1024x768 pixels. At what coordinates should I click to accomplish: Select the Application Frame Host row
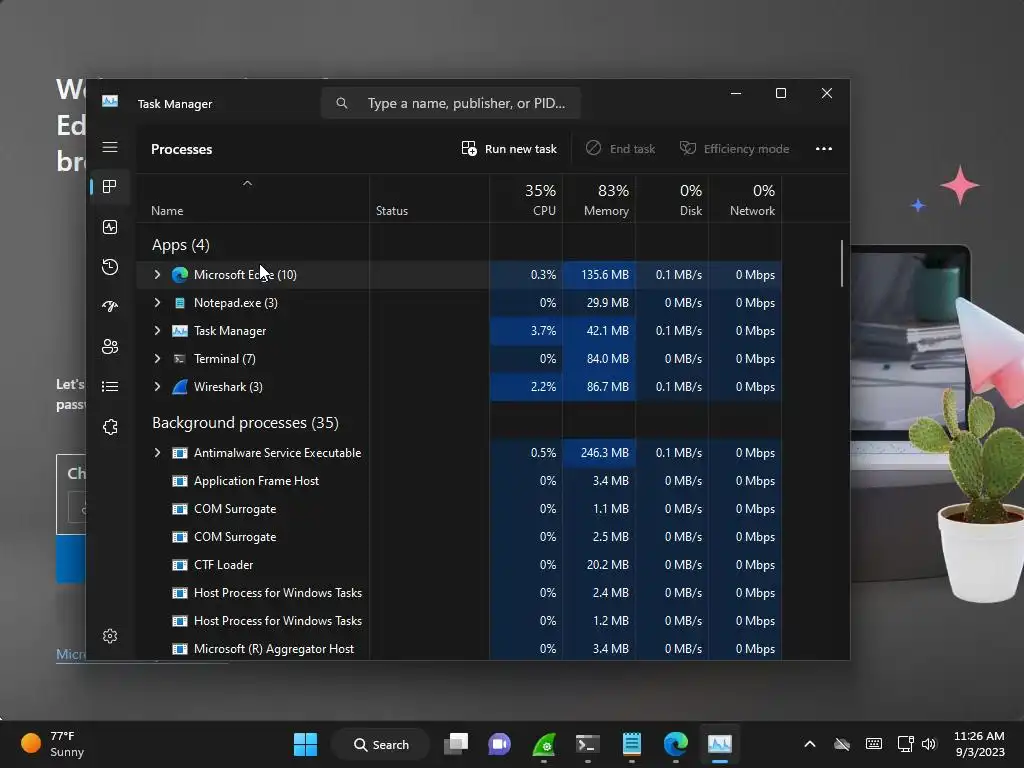pos(458,481)
